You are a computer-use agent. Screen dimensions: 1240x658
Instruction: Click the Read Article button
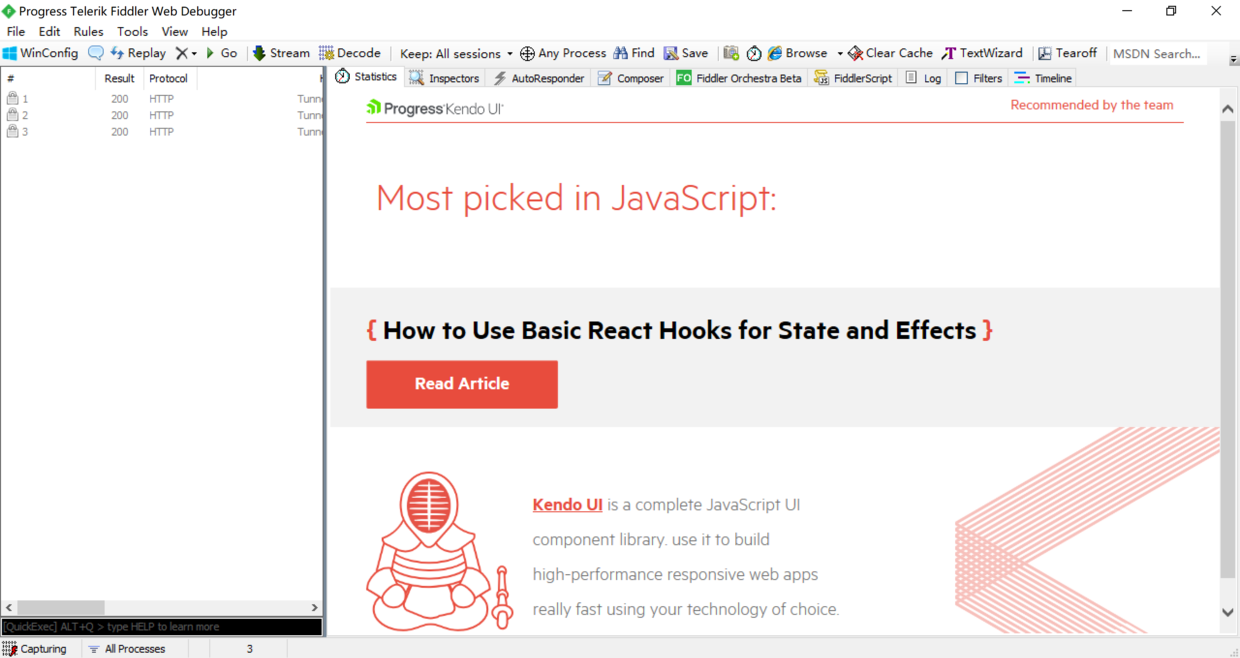462,384
